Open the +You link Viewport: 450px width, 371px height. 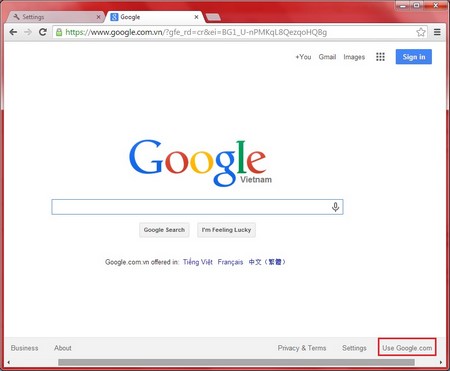click(x=303, y=57)
